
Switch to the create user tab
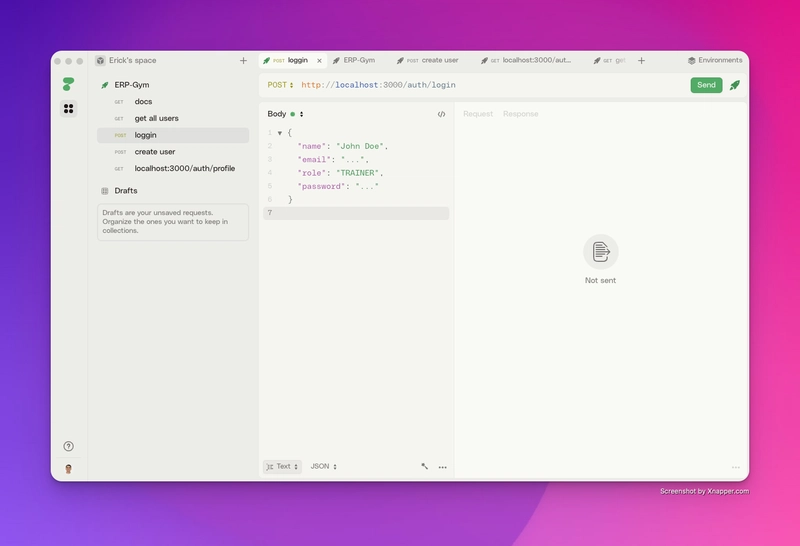428,60
